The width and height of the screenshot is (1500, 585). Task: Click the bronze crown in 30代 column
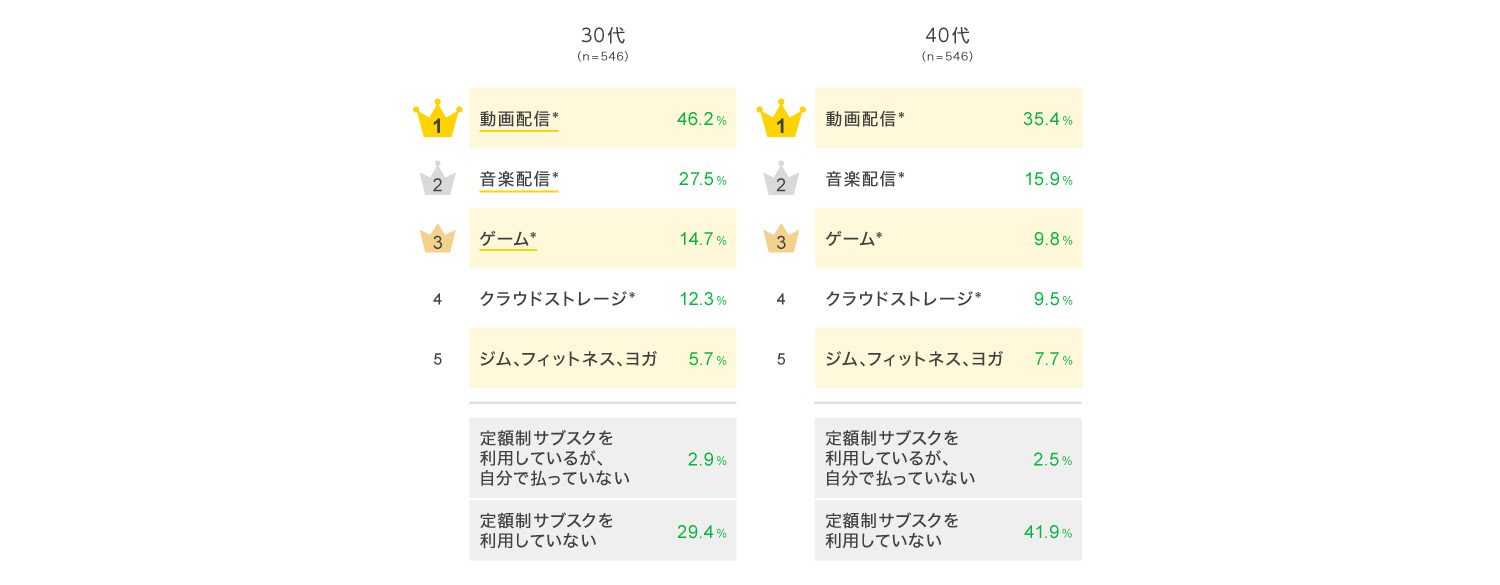point(437,240)
